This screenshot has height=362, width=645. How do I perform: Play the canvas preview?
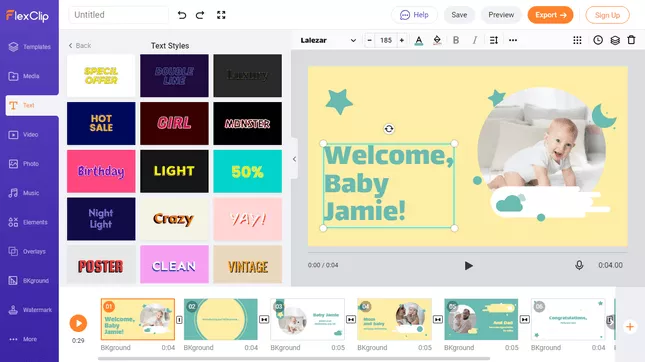point(468,266)
